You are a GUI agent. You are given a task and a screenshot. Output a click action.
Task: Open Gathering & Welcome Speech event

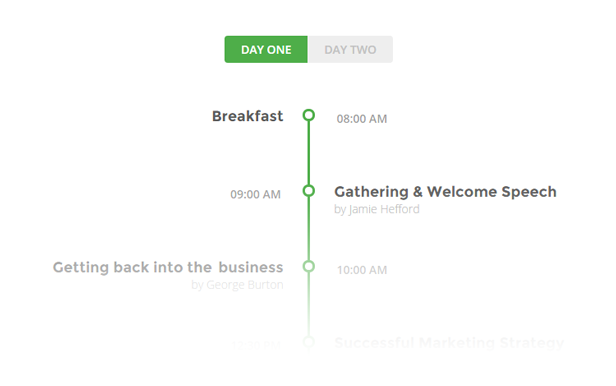(445, 192)
